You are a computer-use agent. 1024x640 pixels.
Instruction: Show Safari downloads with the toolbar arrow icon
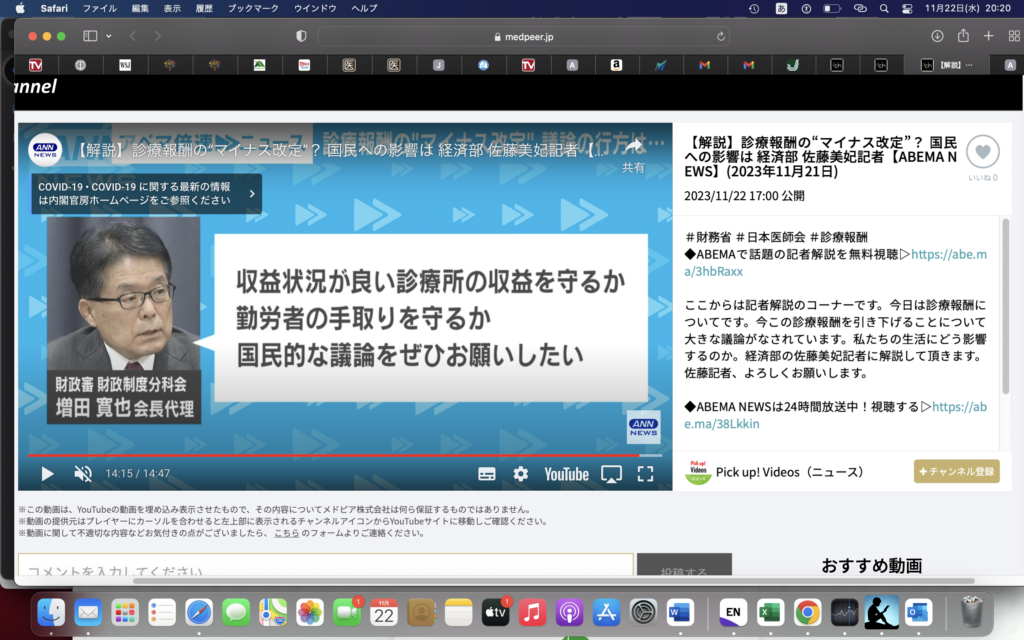coord(936,35)
